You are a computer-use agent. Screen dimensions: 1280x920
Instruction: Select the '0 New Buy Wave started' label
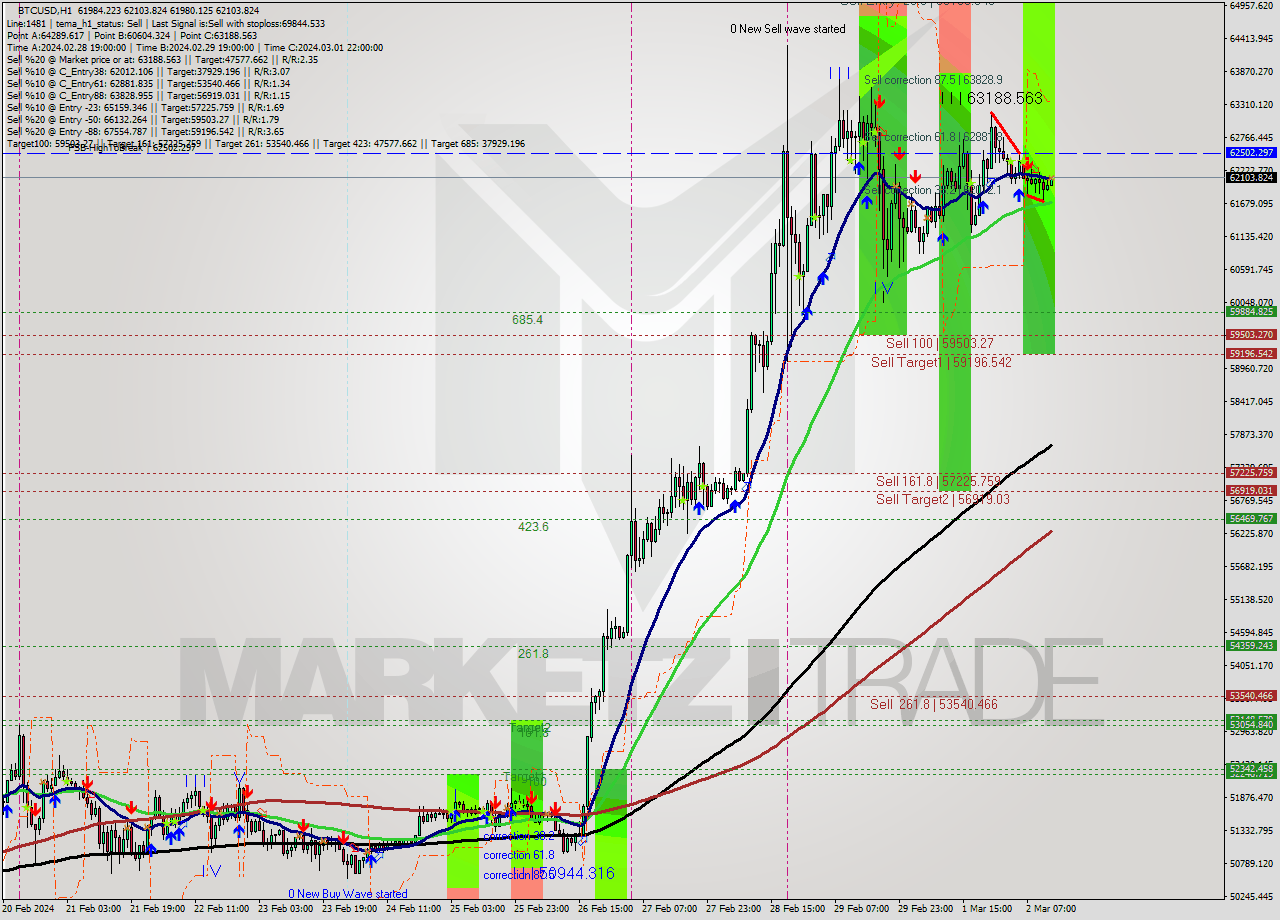coord(348,894)
